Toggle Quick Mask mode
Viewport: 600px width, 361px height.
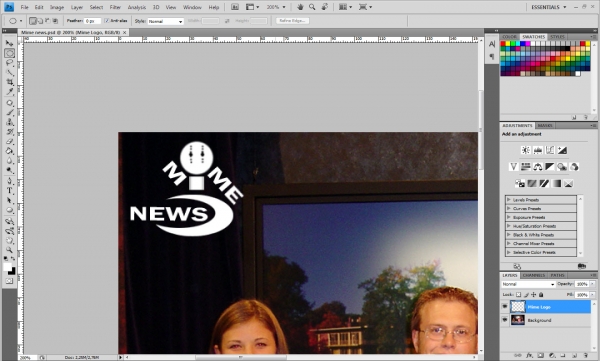(x=9, y=281)
